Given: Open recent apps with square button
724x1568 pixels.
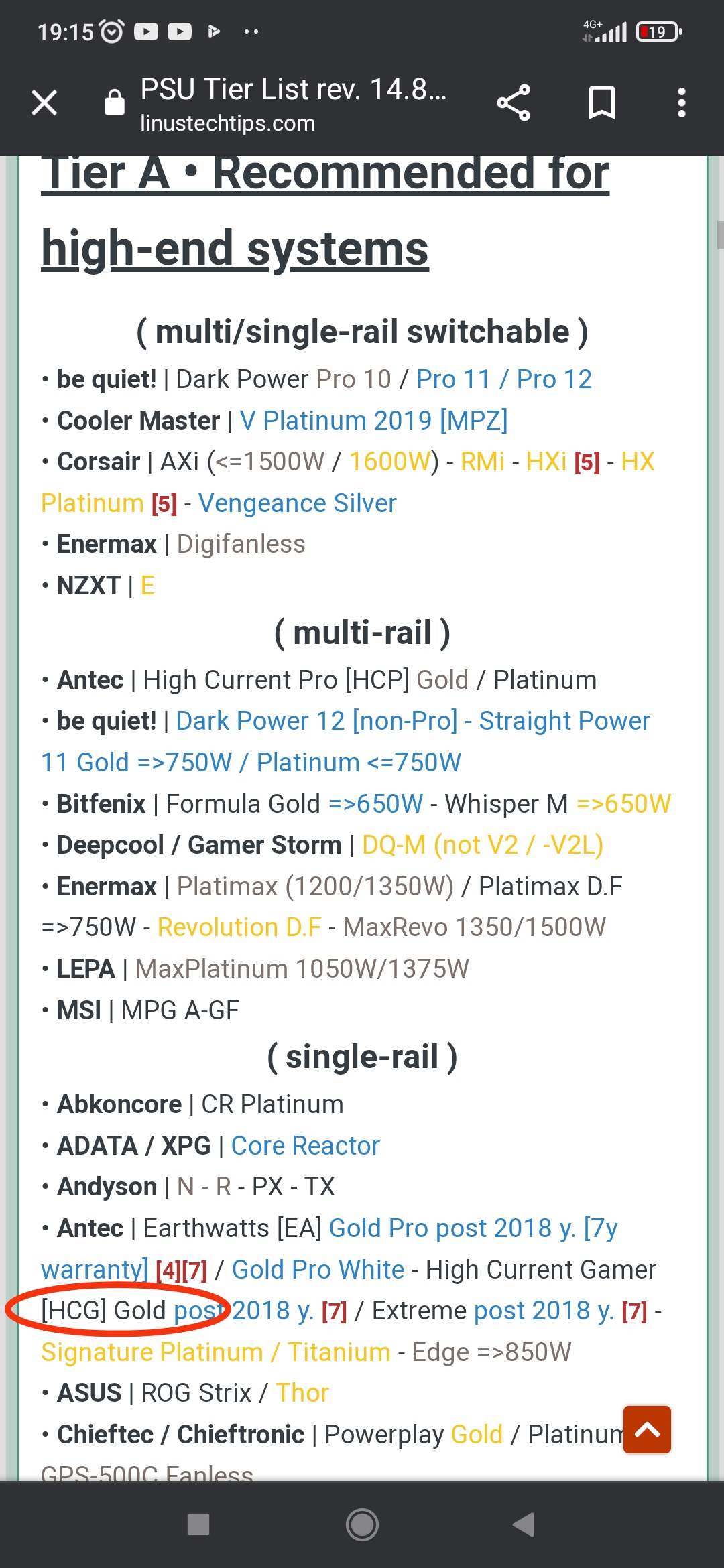Looking at the screenshot, I should [x=198, y=1524].
